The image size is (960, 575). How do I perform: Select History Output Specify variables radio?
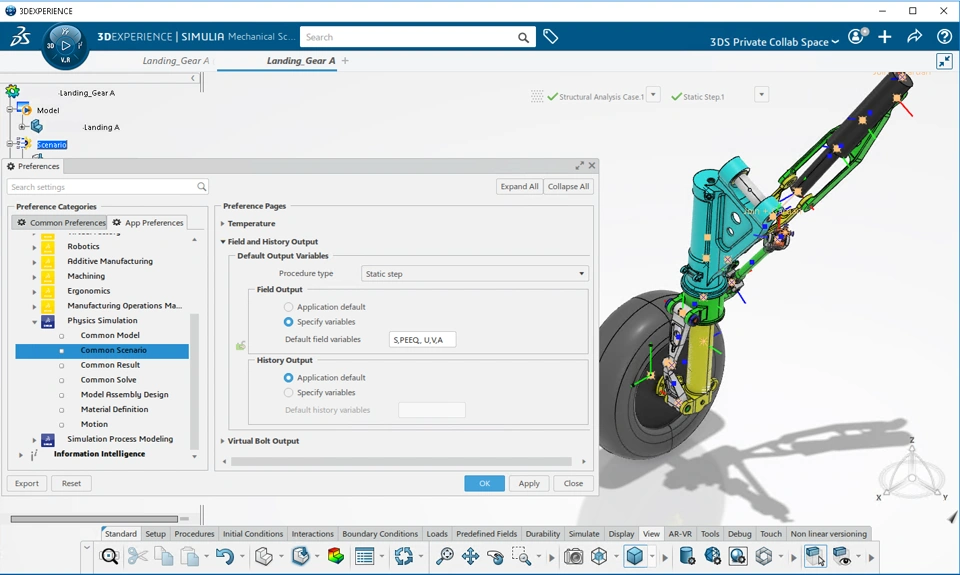pos(288,393)
